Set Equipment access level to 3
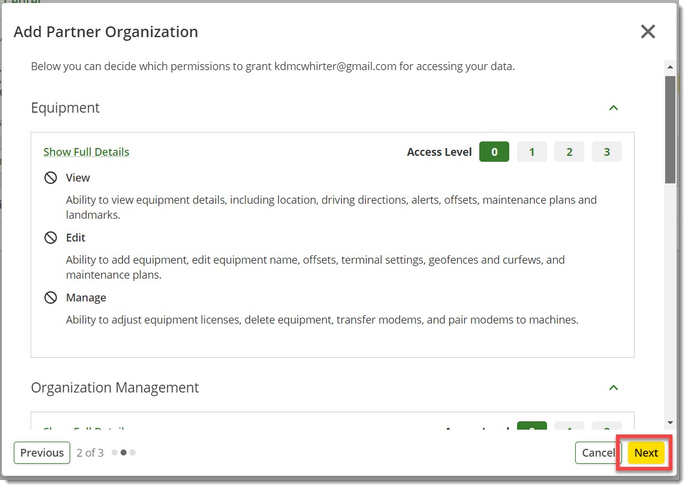 point(606,152)
